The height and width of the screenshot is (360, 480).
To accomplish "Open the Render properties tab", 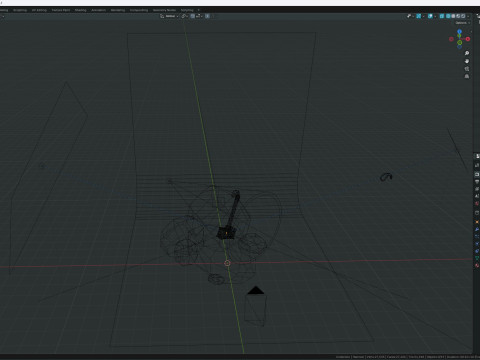I will pos(477,174).
